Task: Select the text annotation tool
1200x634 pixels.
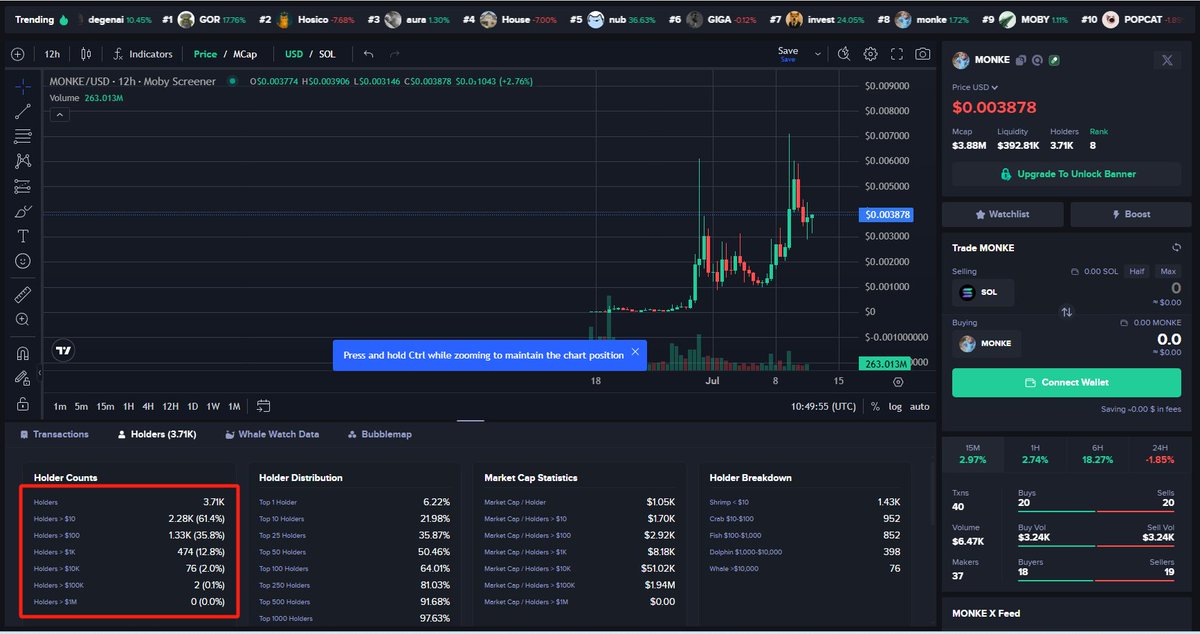Action: 22,236
